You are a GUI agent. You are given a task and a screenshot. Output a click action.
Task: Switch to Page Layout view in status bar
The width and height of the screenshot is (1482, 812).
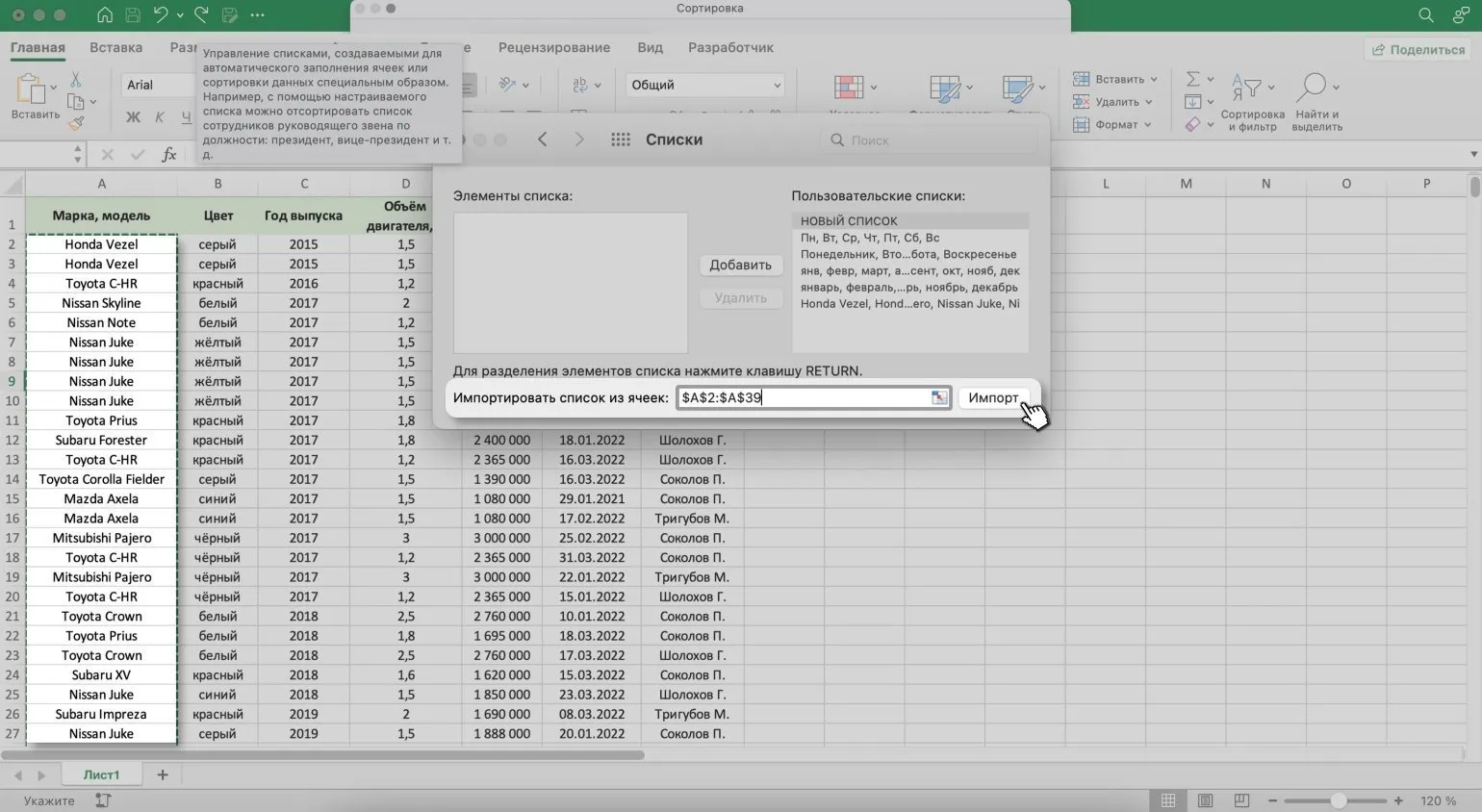point(1205,800)
